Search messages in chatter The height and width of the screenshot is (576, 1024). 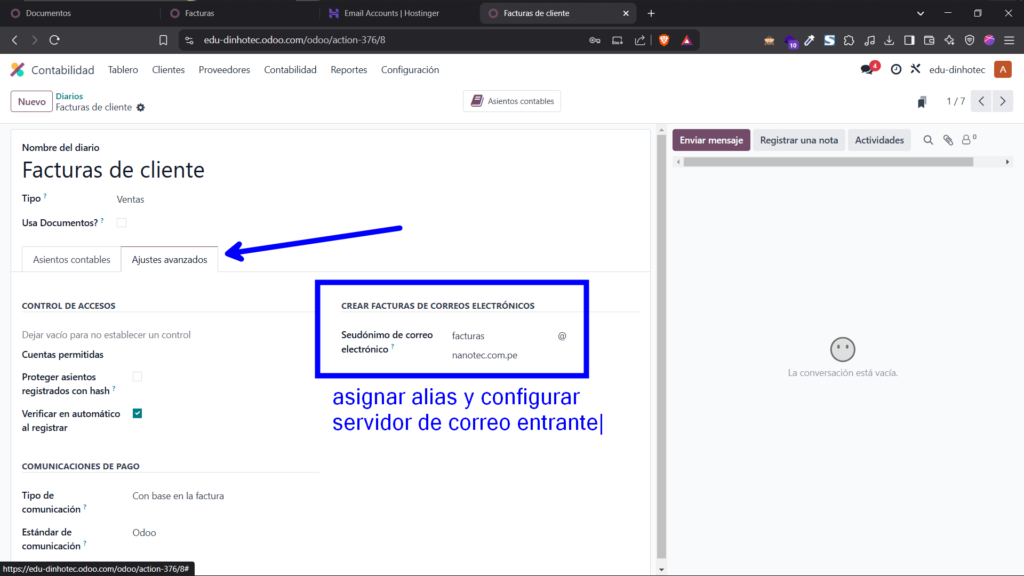[928, 140]
